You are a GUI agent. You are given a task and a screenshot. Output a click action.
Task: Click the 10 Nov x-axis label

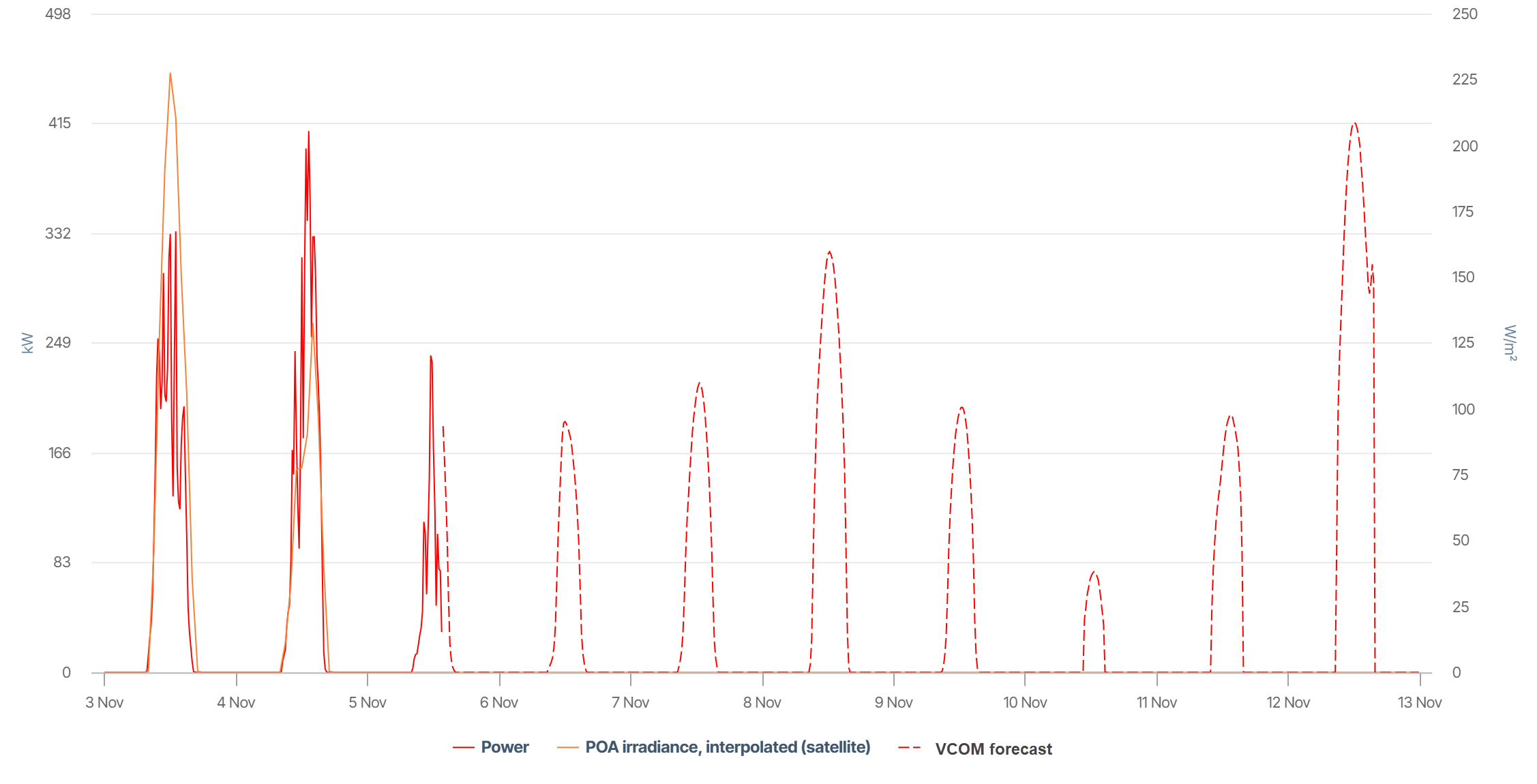[1025, 702]
